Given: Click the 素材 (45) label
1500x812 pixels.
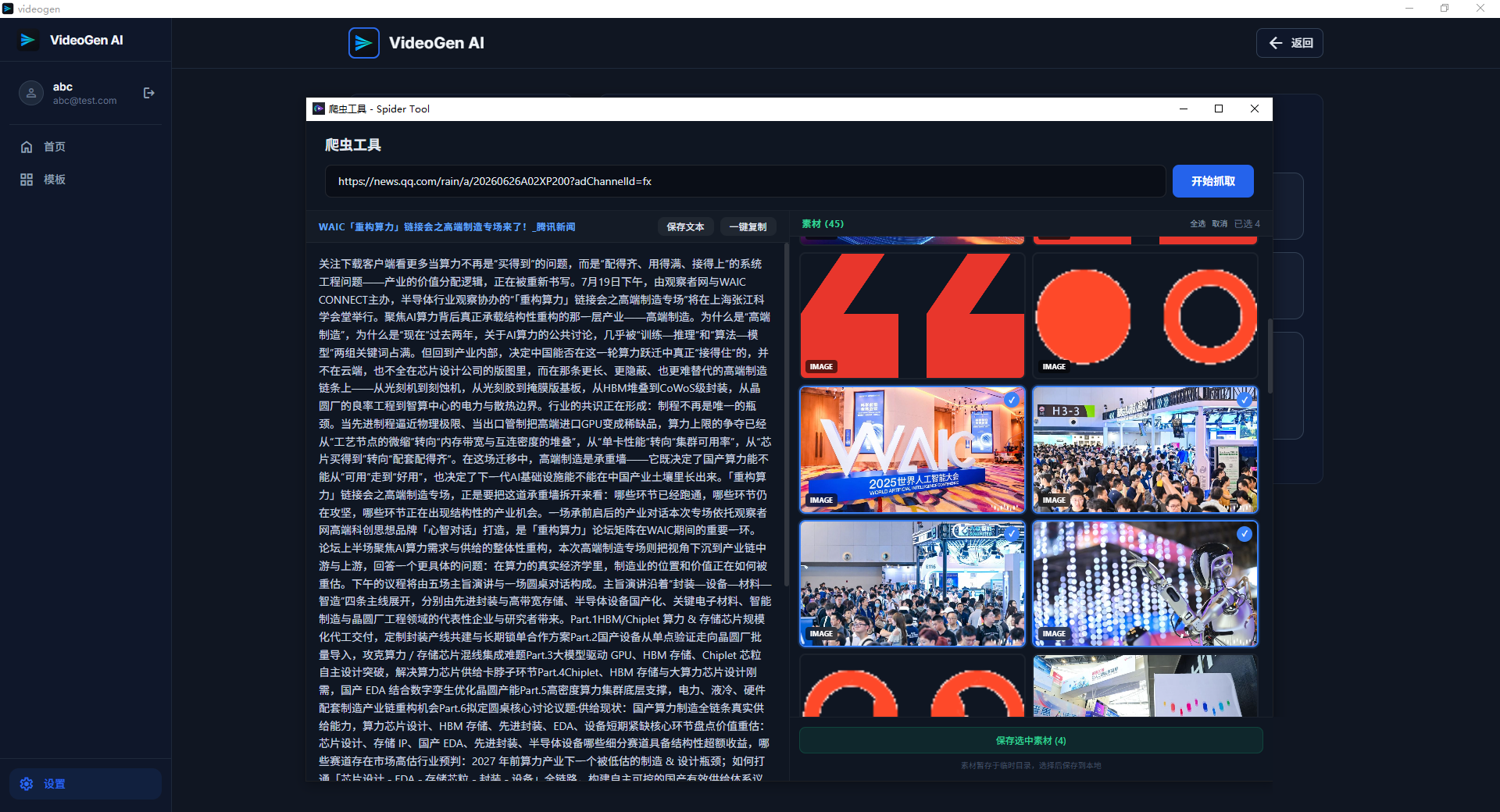Looking at the screenshot, I should (823, 224).
